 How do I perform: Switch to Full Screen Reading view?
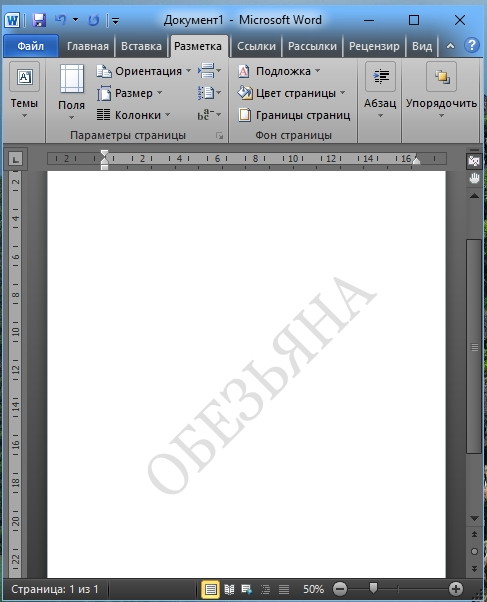(229, 589)
